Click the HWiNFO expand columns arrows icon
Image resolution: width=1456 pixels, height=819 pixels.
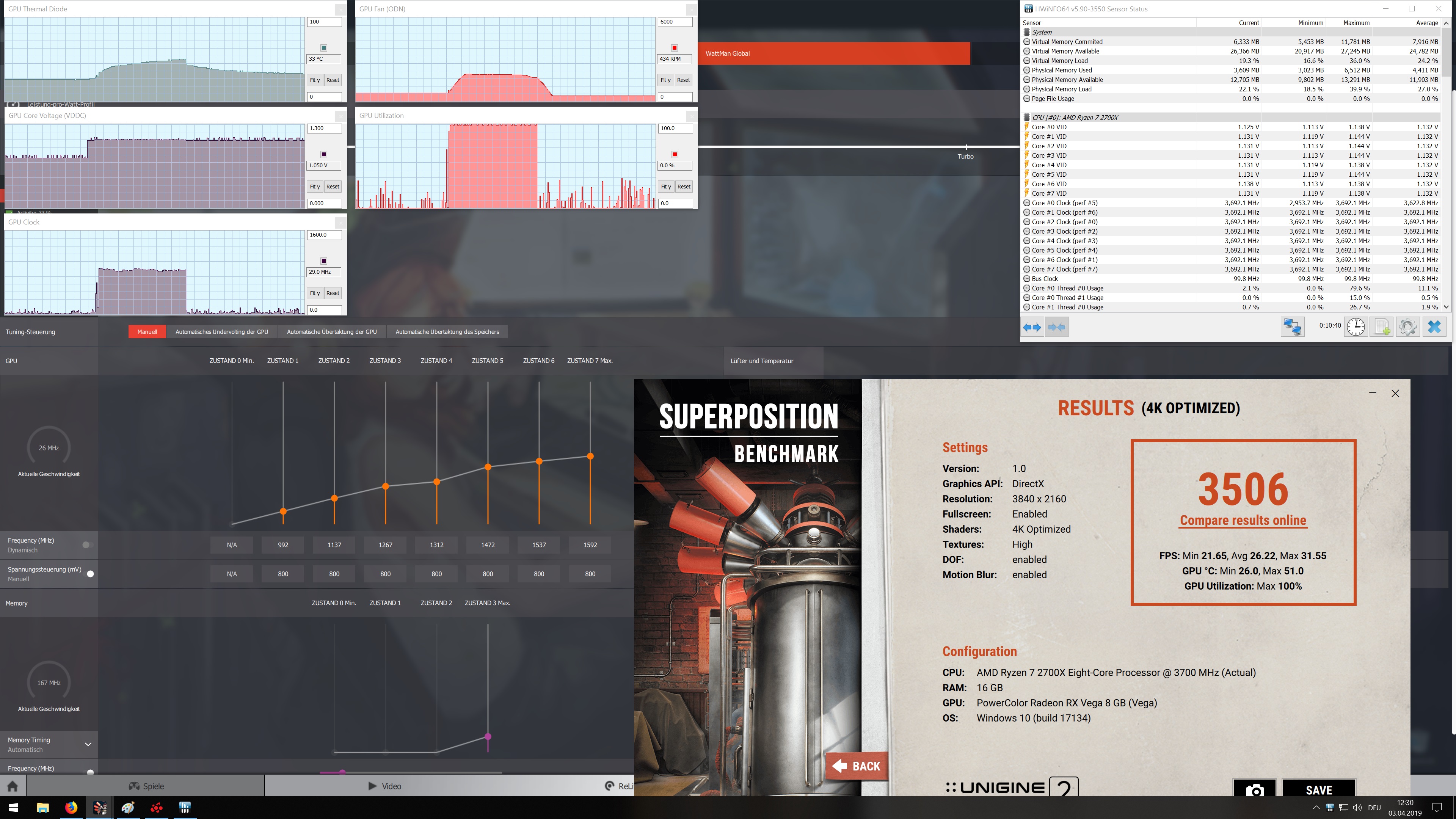[x=1032, y=327]
